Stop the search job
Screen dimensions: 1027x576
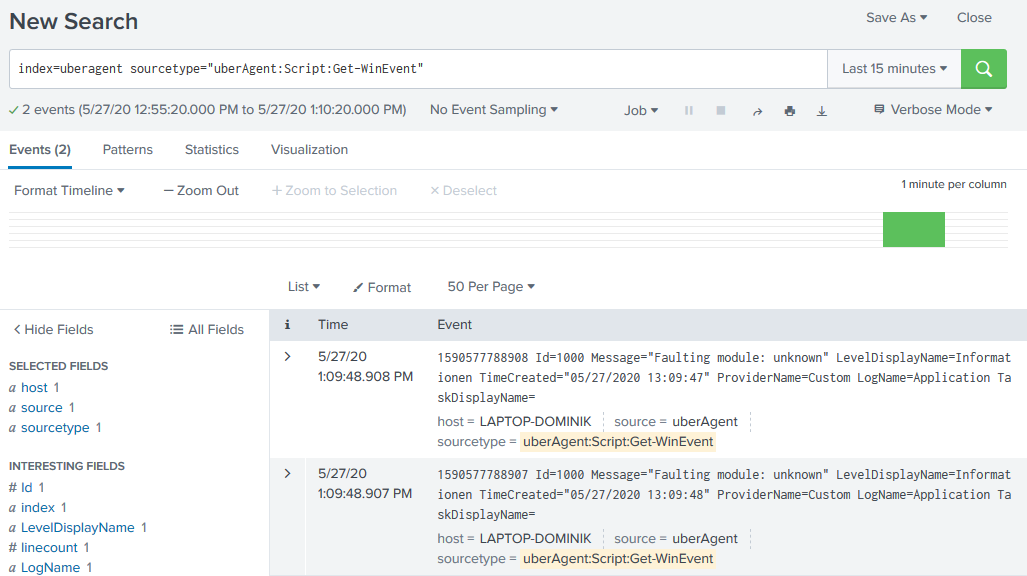[720, 111]
